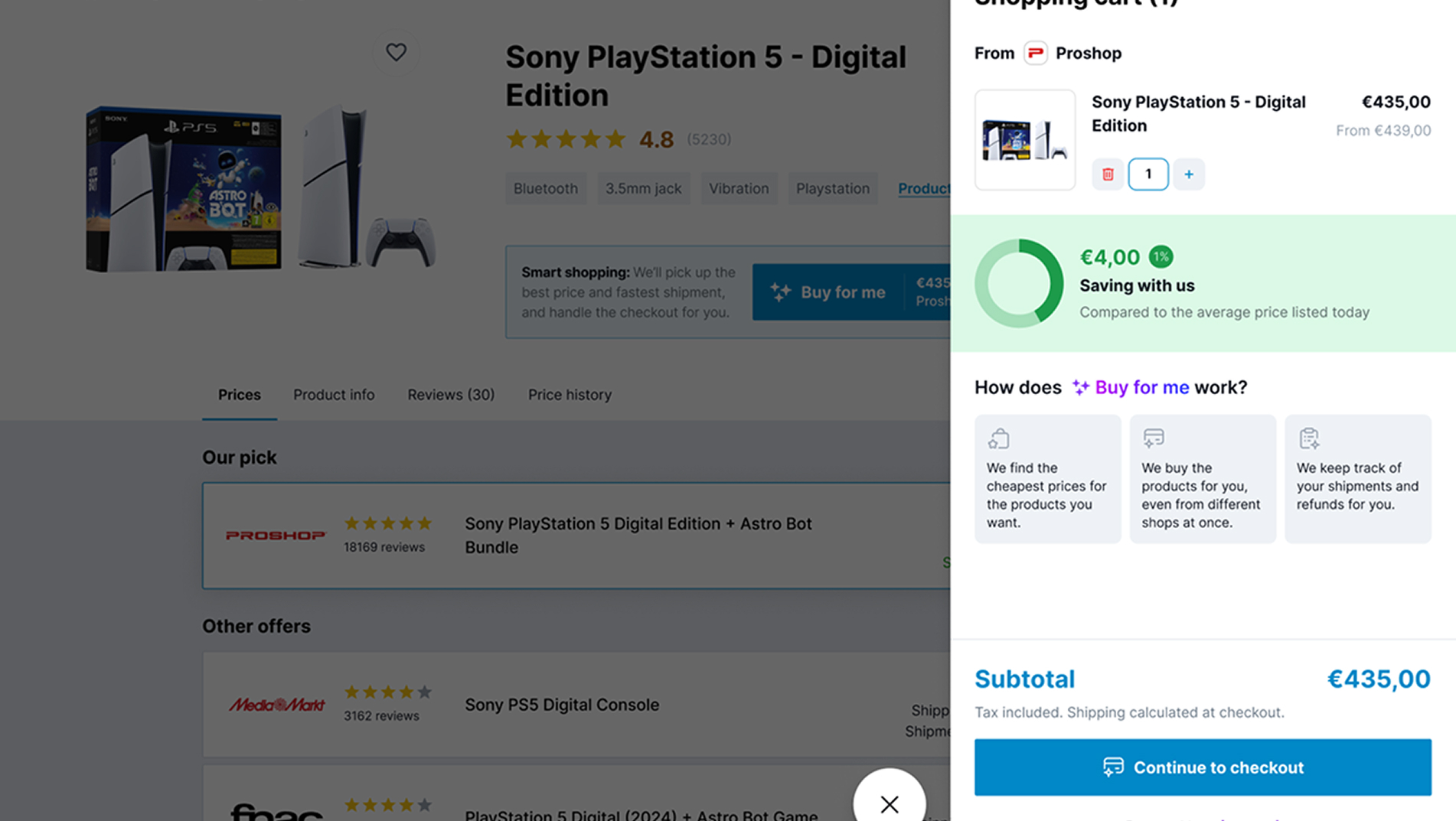Screen dimensions: 1456x821
Task: Click the purple Buy for me link text
Action: (1141, 388)
